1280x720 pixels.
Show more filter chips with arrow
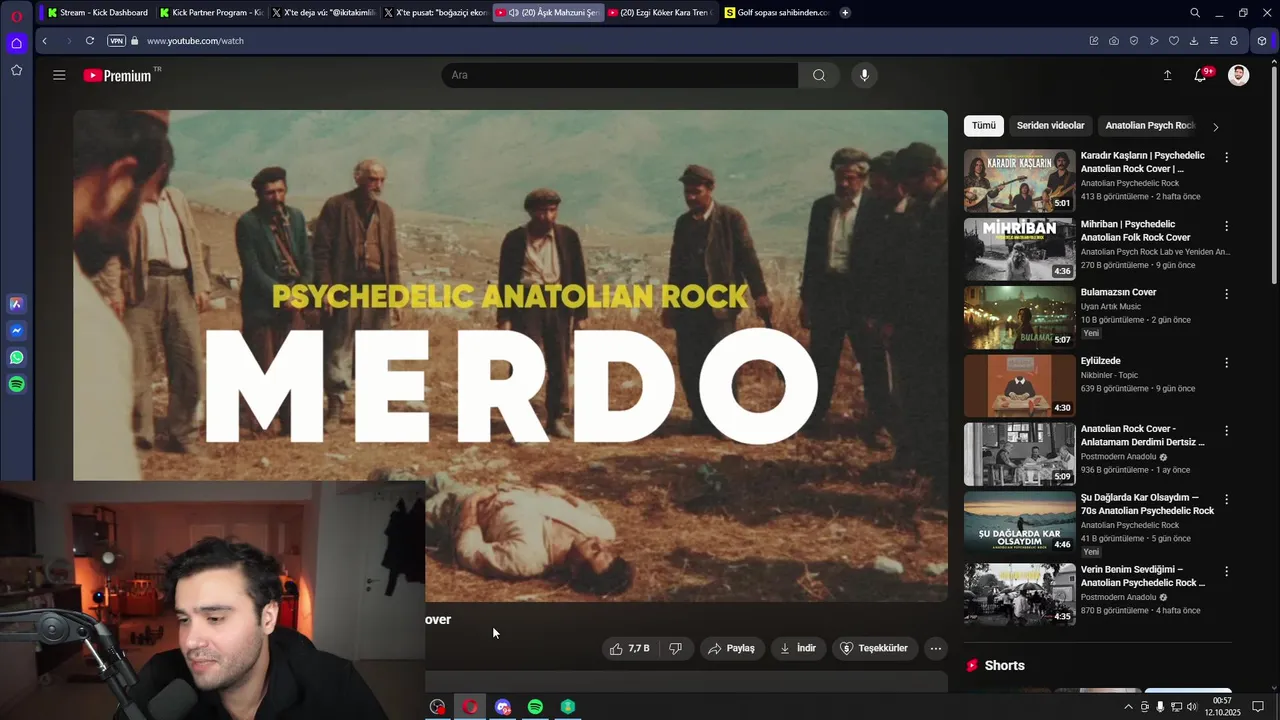[1215, 127]
